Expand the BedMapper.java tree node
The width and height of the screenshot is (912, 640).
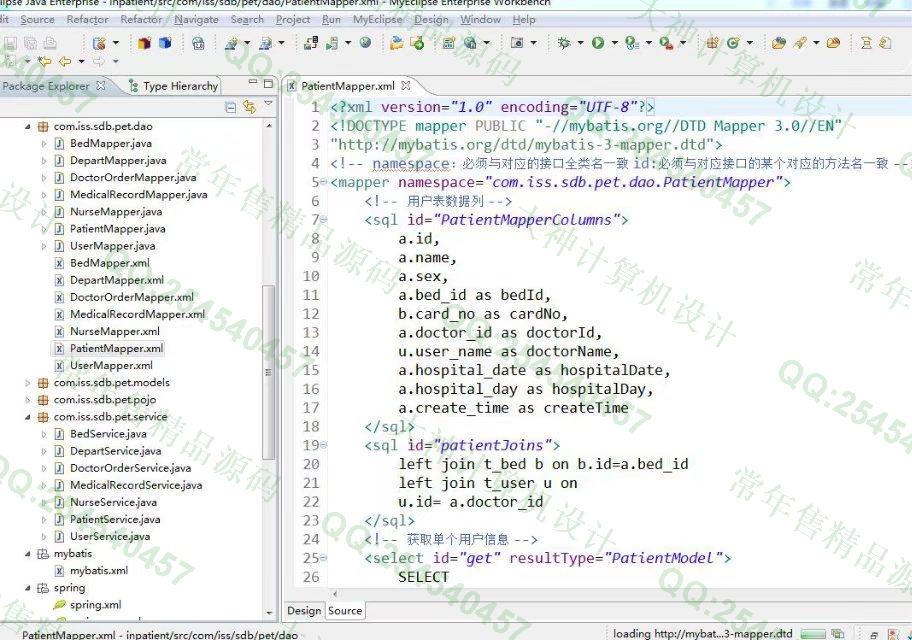point(44,143)
